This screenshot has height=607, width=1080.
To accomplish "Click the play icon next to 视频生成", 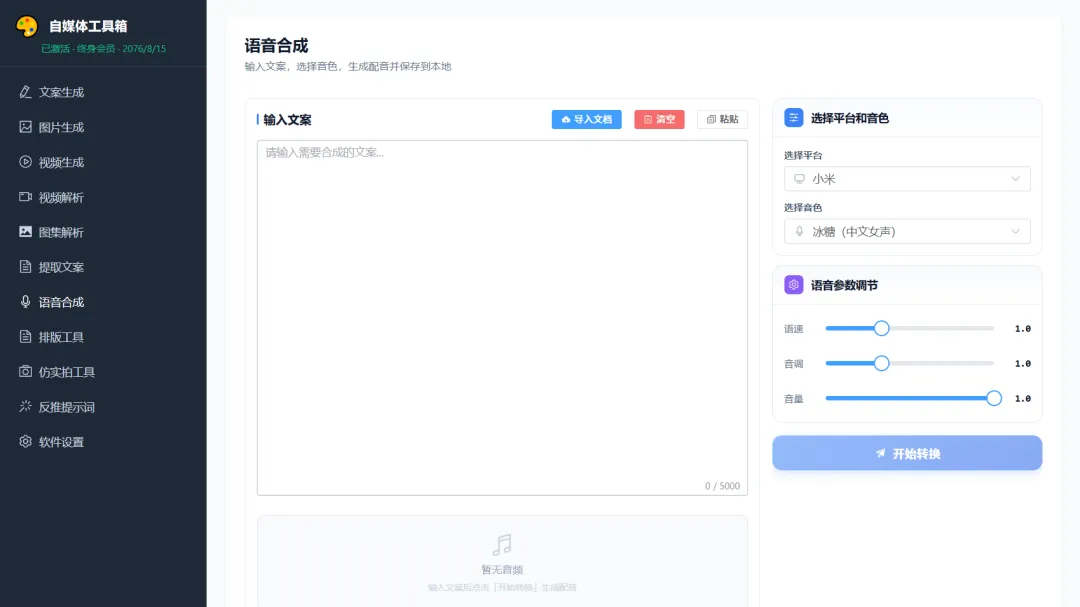I will click(x=25, y=162).
